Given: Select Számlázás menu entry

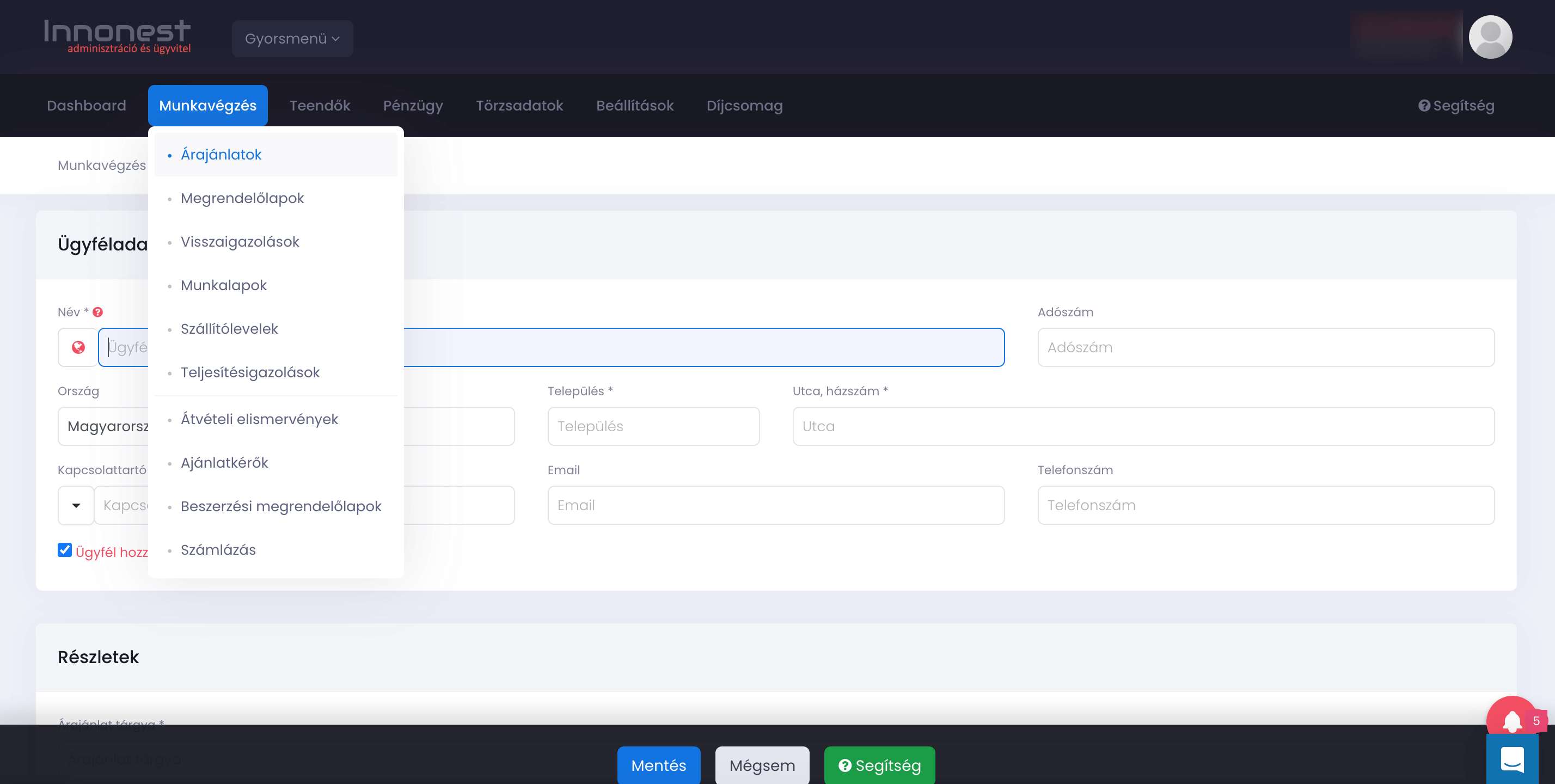Looking at the screenshot, I should (276, 550).
